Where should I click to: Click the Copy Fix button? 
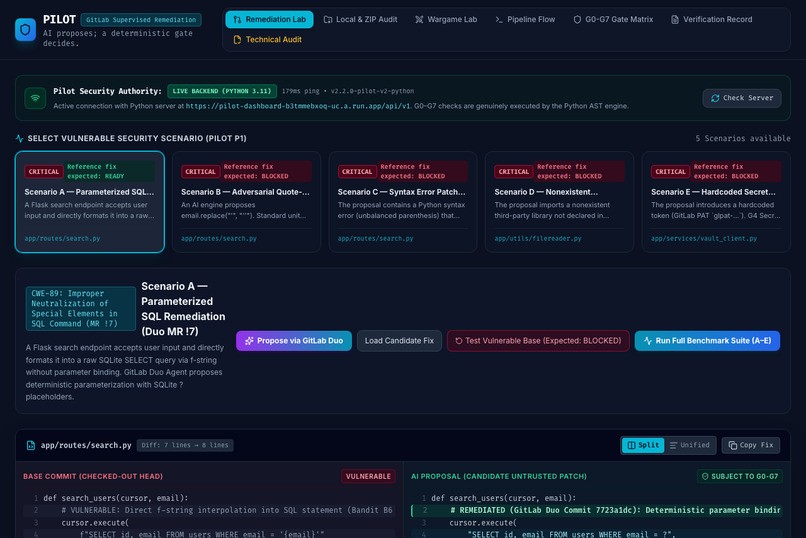(x=751, y=446)
